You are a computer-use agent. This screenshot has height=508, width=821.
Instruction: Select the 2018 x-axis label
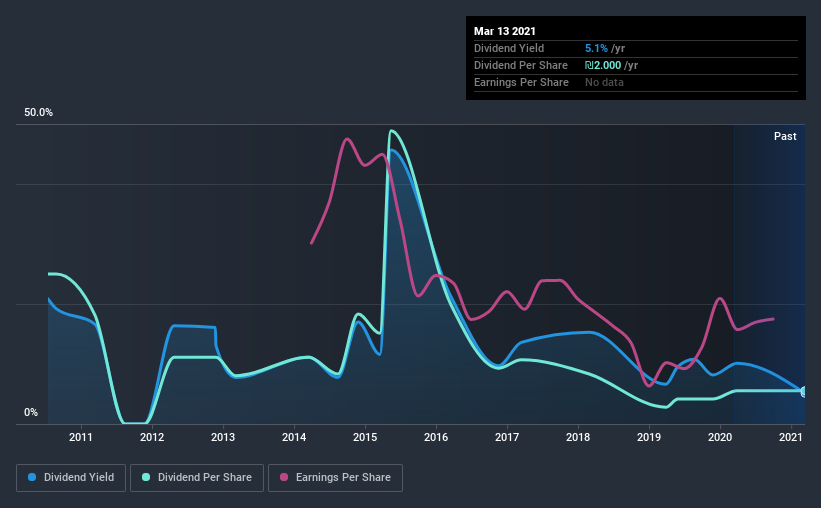[578, 437]
